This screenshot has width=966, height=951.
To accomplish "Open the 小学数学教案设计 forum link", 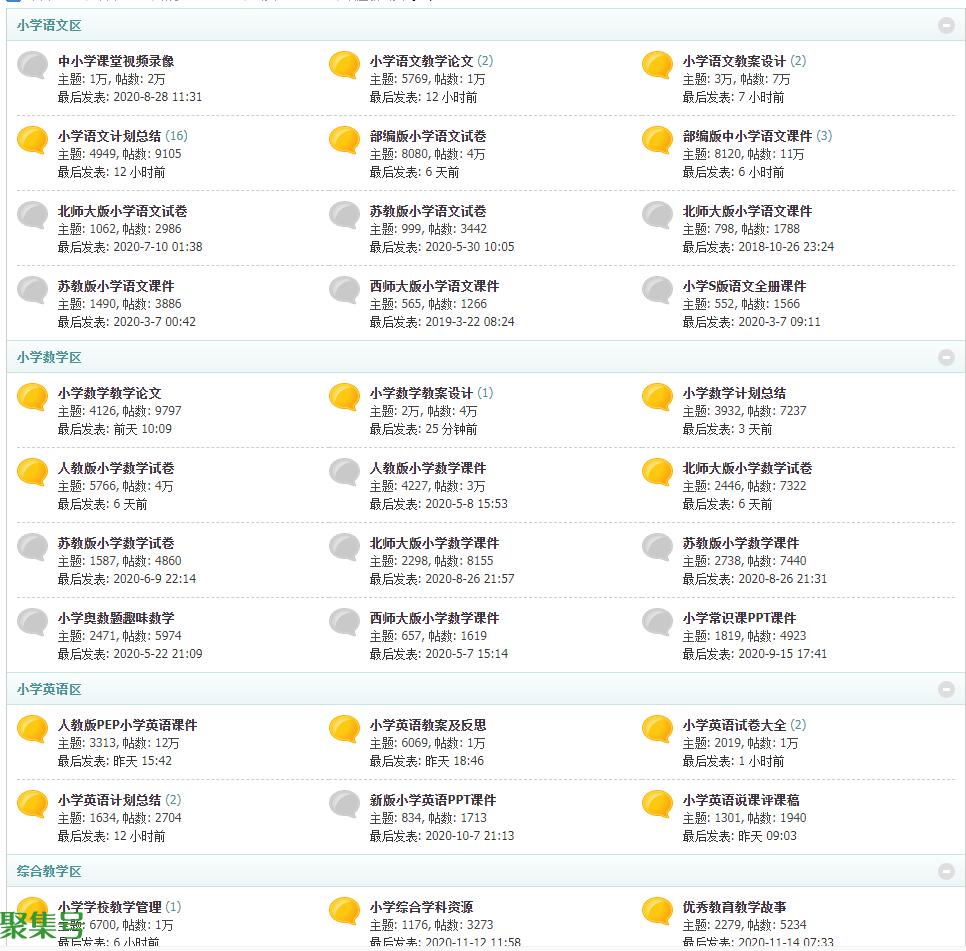I will (x=421, y=393).
